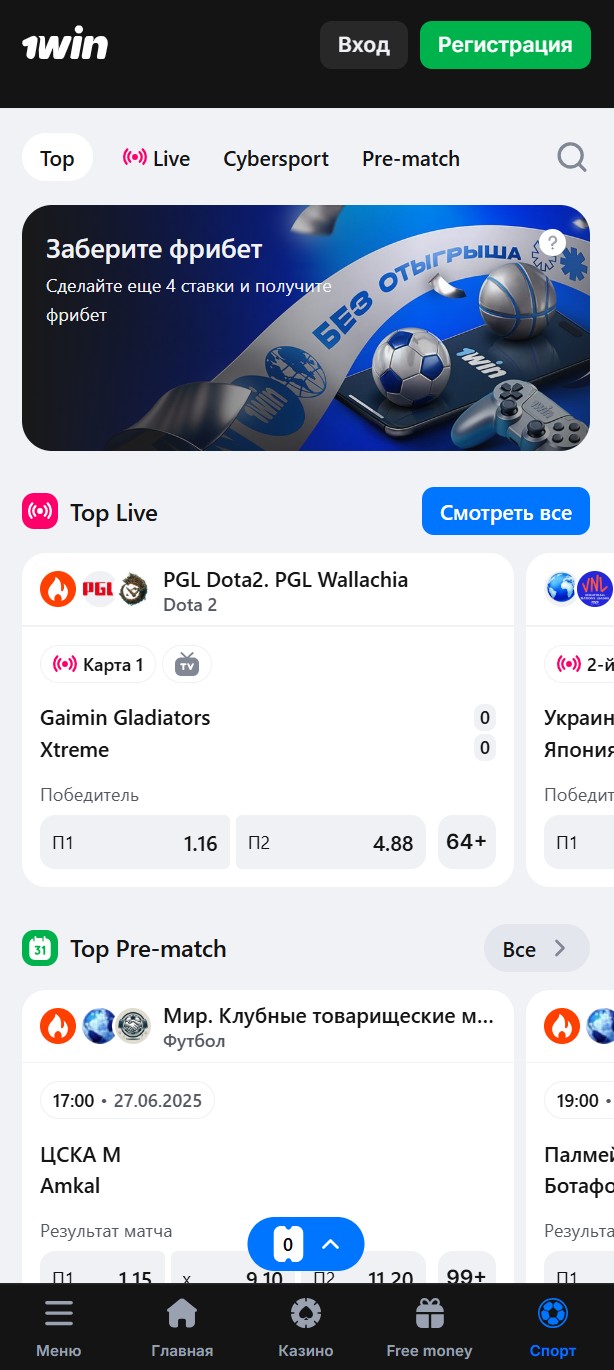Click the Смотреть все button
The height and width of the screenshot is (1370, 614).
[506, 513]
